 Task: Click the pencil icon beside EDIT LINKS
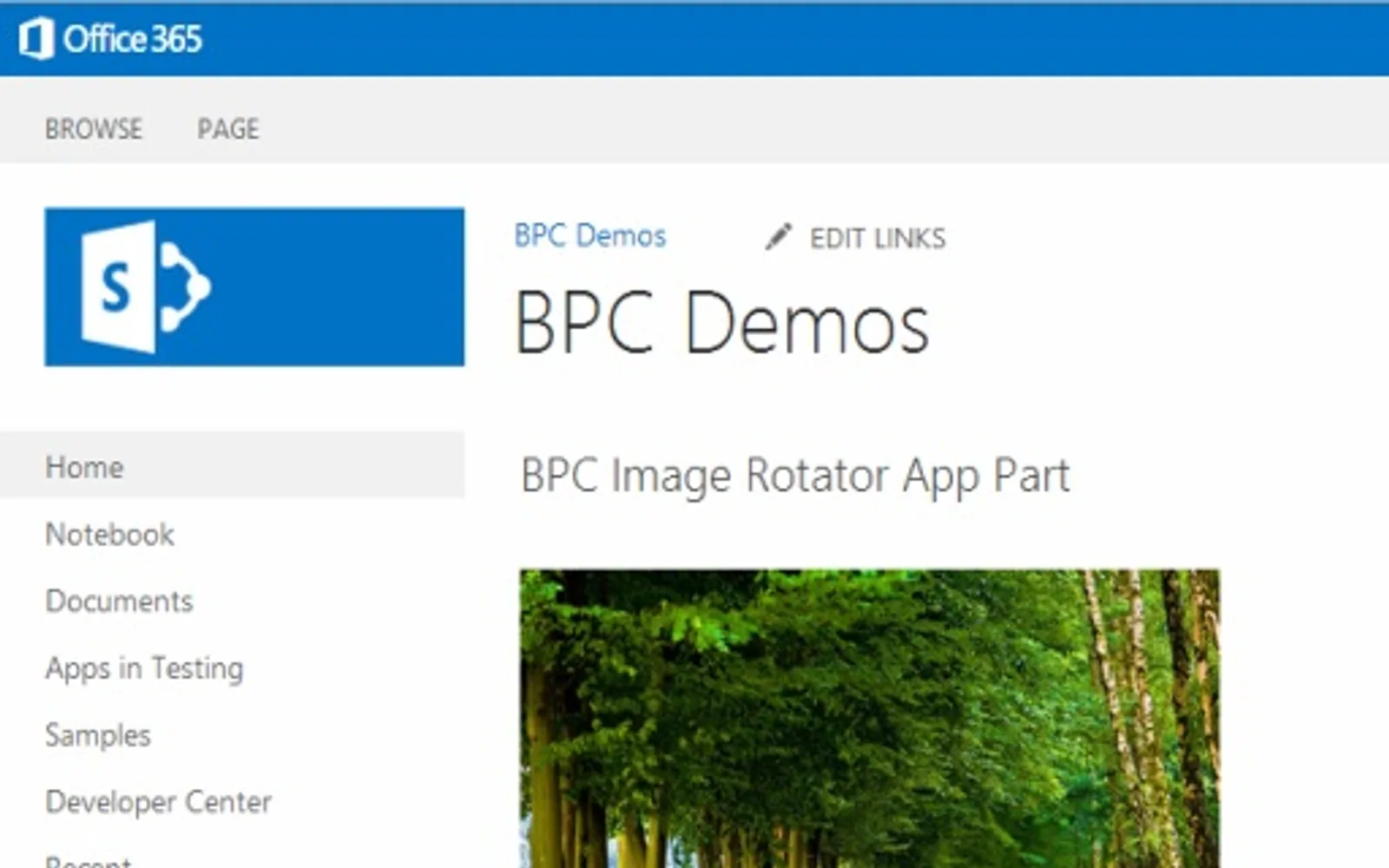pos(779,236)
